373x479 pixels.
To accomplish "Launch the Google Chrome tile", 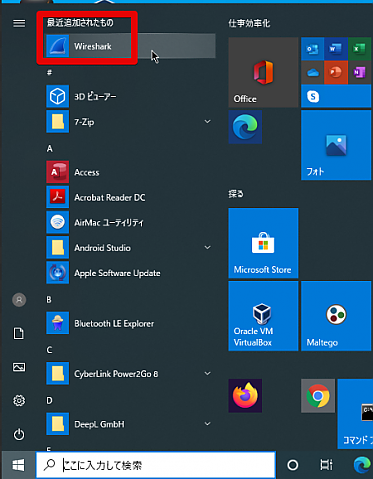I will click(x=318, y=396).
